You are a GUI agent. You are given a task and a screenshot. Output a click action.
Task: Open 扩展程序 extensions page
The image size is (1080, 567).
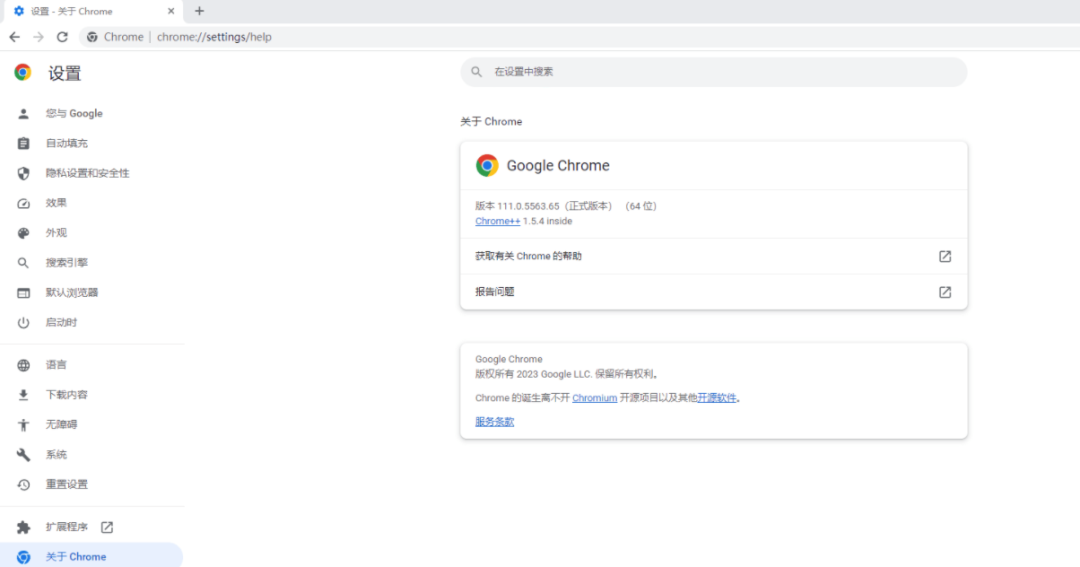pyautogui.click(x=92, y=527)
